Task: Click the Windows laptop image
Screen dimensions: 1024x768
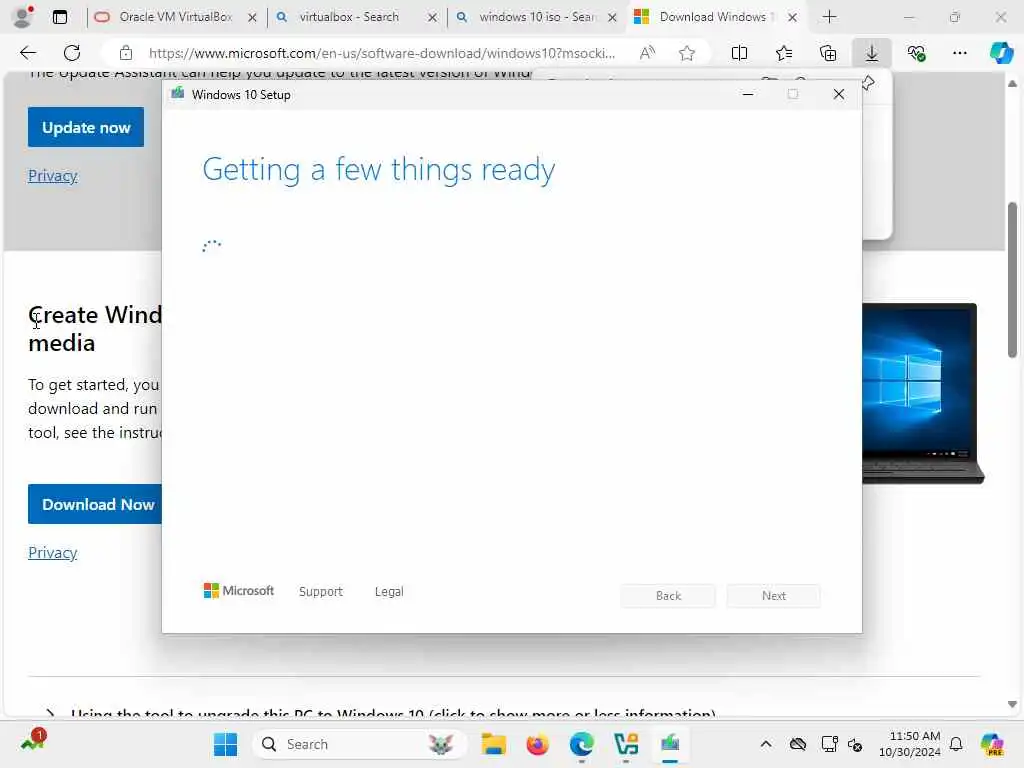Action: [x=923, y=393]
